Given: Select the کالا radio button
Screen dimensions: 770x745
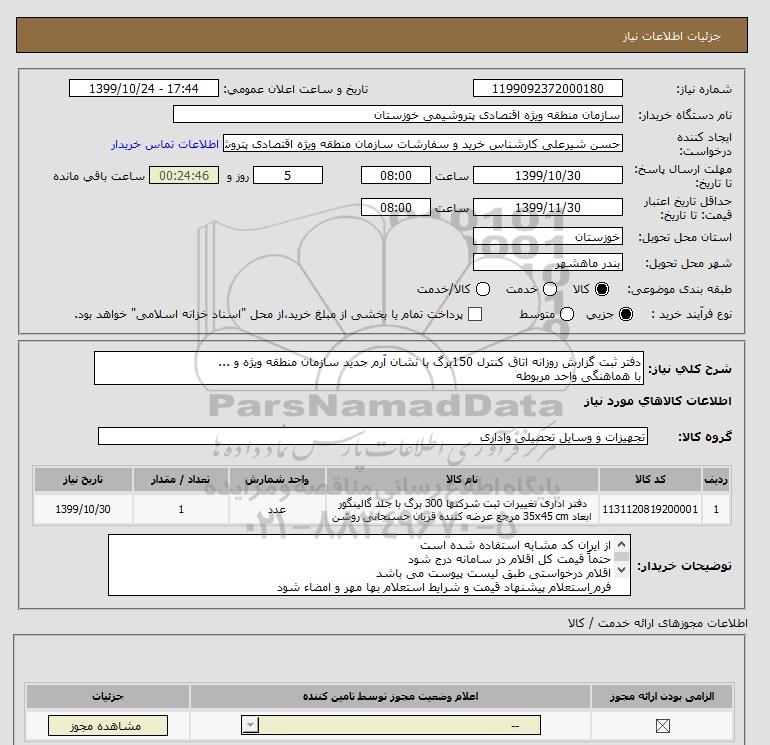Looking at the screenshot, I should click(x=602, y=289).
